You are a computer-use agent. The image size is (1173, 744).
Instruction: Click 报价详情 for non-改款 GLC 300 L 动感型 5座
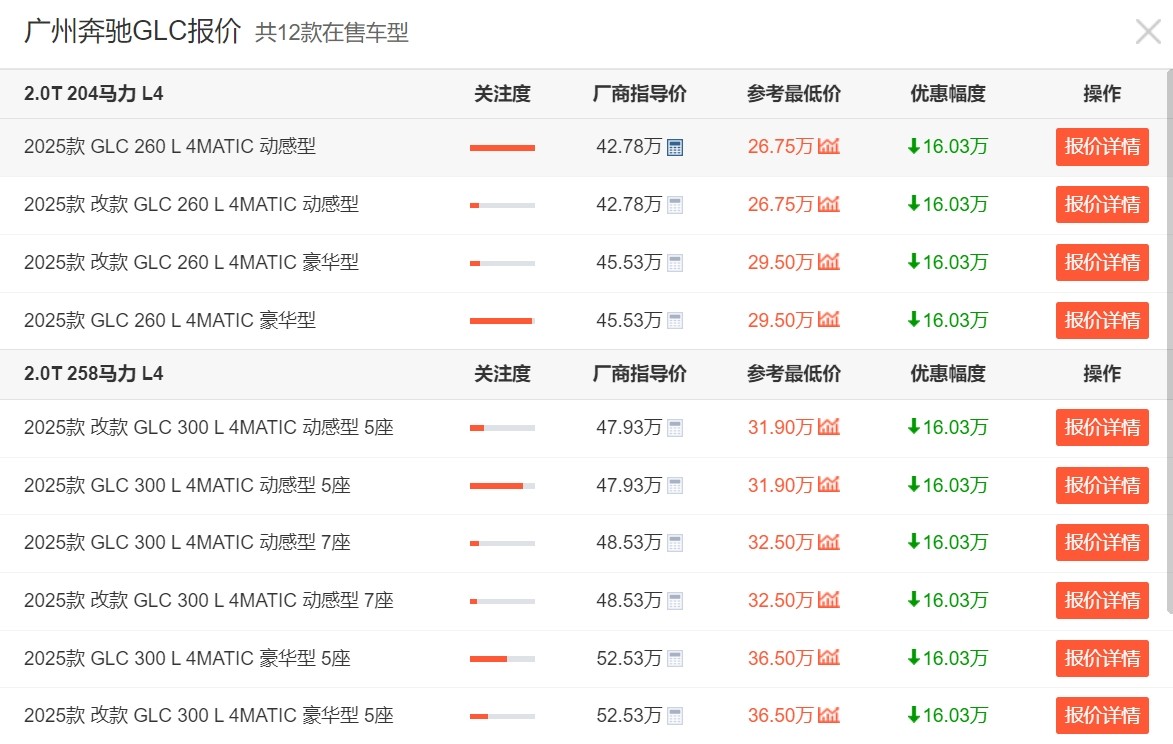click(x=1102, y=485)
